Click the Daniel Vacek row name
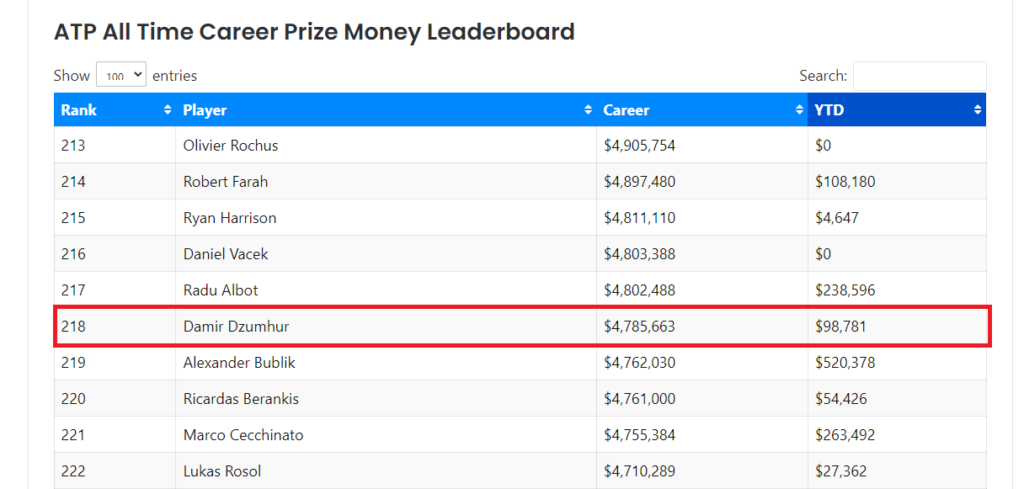Viewport: 1024px width, 489px height. (225, 254)
